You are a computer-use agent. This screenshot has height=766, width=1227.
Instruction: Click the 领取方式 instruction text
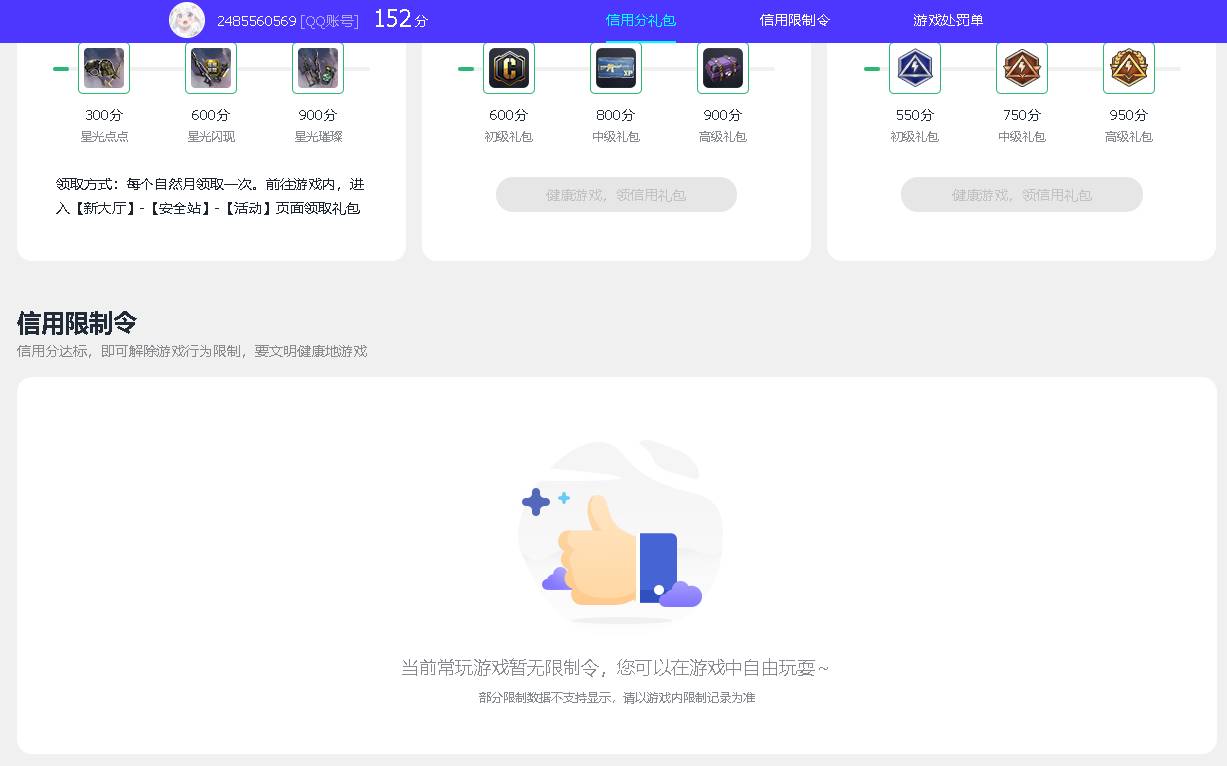[211, 196]
